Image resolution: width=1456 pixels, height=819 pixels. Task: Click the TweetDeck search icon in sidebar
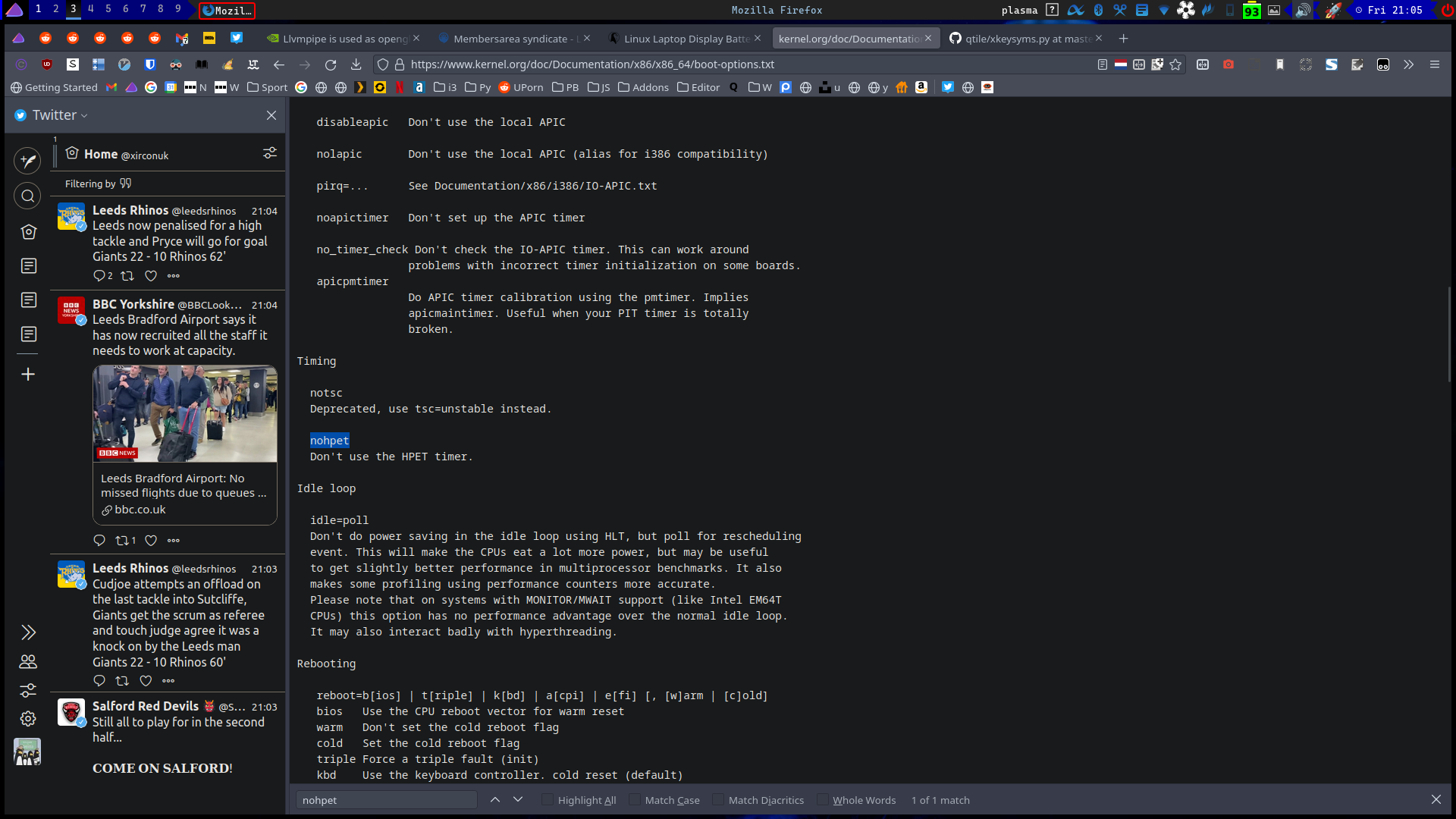[x=28, y=196]
